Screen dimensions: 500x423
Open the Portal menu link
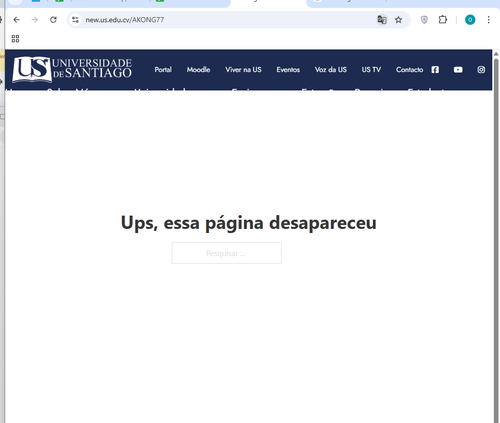pyautogui.click(x=163, y=70)
